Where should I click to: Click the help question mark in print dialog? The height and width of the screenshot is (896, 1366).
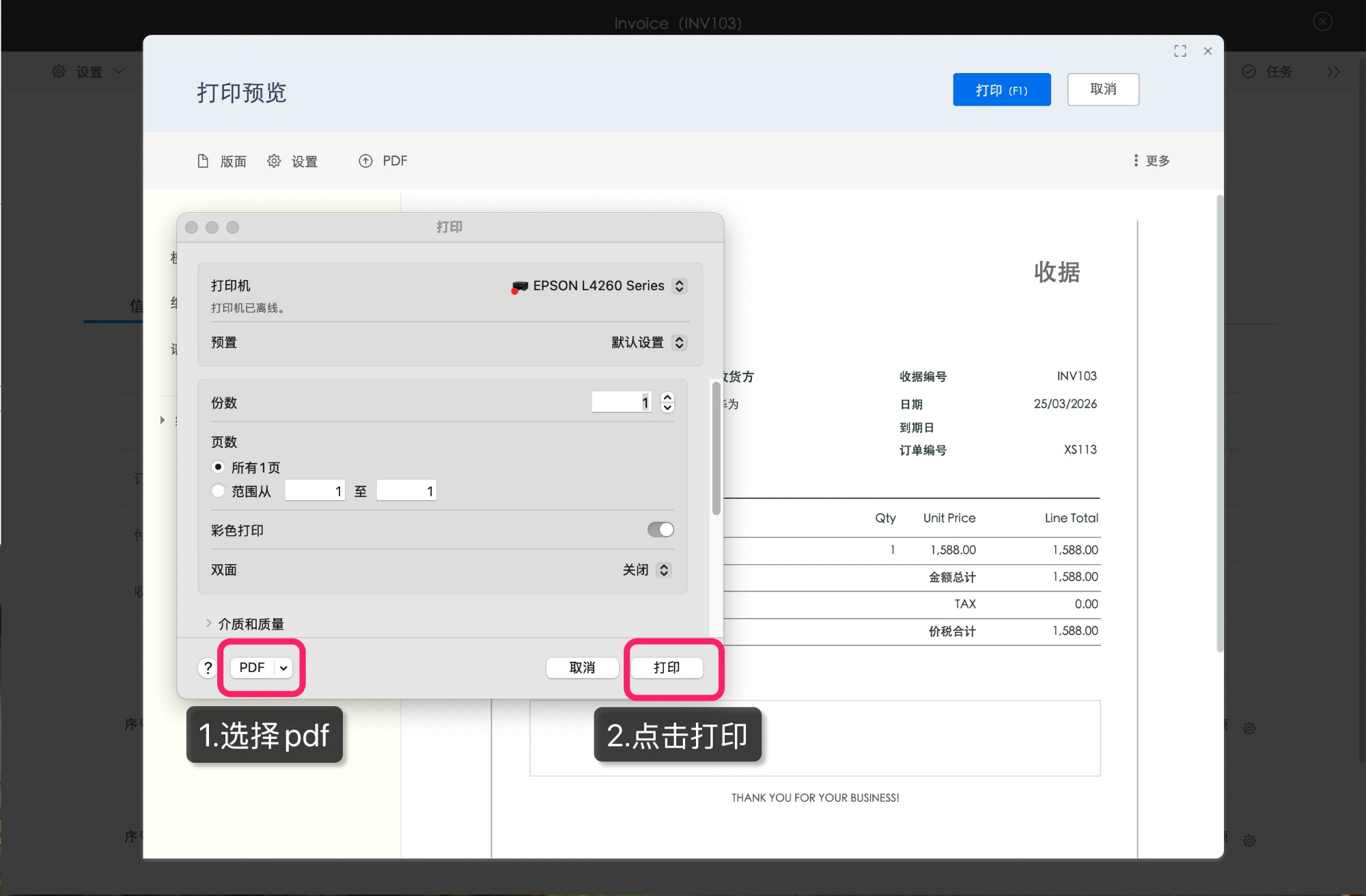coord(207,668)
